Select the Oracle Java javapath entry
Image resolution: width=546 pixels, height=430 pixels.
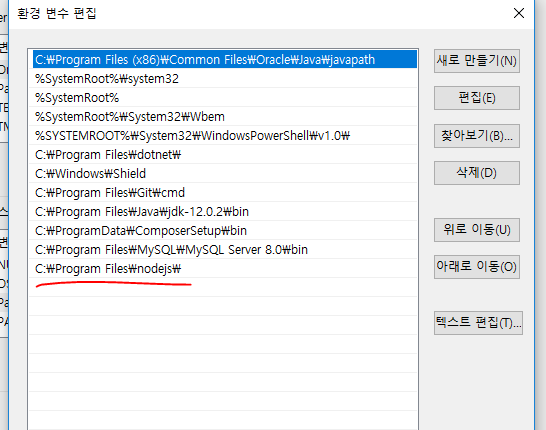coord(225,60)
